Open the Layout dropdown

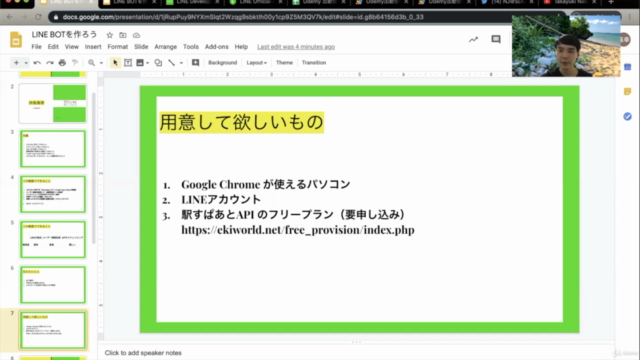[x=256, y=62]
